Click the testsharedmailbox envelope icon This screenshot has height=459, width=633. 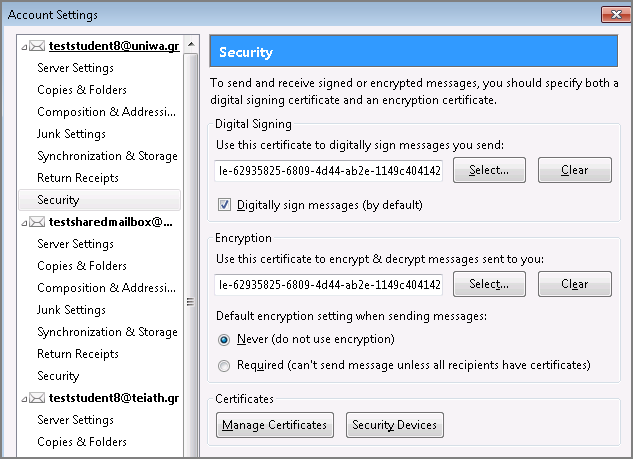[37, 222]
